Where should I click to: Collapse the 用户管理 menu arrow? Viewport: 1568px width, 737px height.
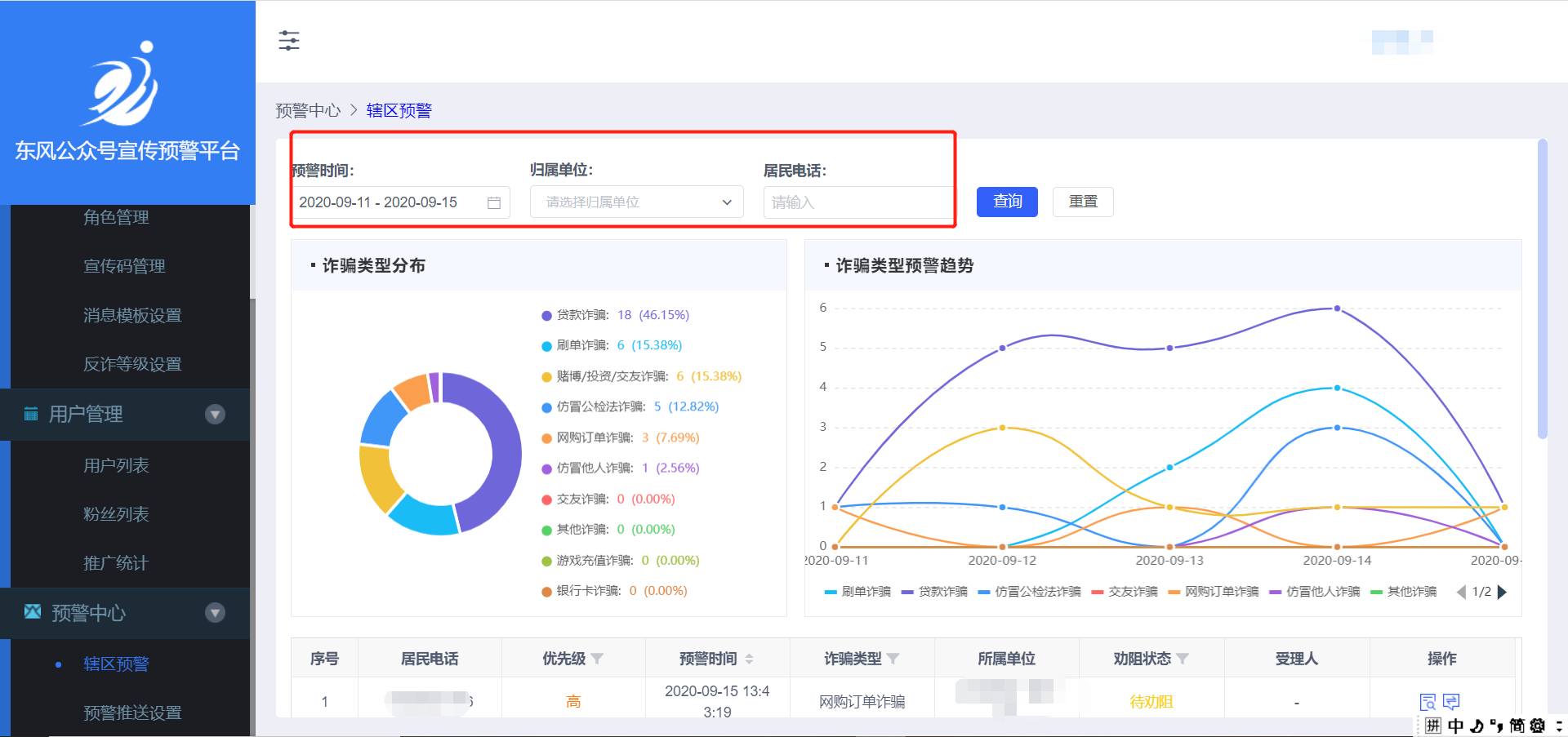point(216,415)
